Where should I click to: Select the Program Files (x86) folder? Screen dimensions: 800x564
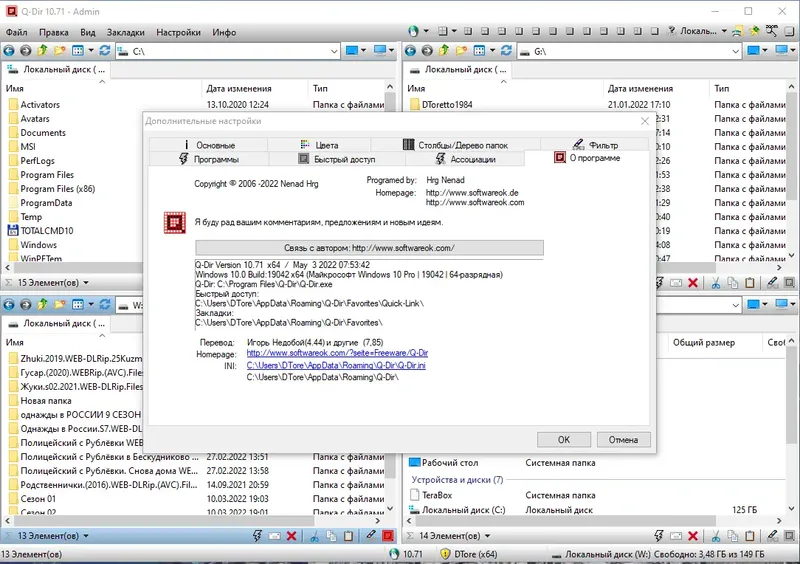(x=57, y=189)
